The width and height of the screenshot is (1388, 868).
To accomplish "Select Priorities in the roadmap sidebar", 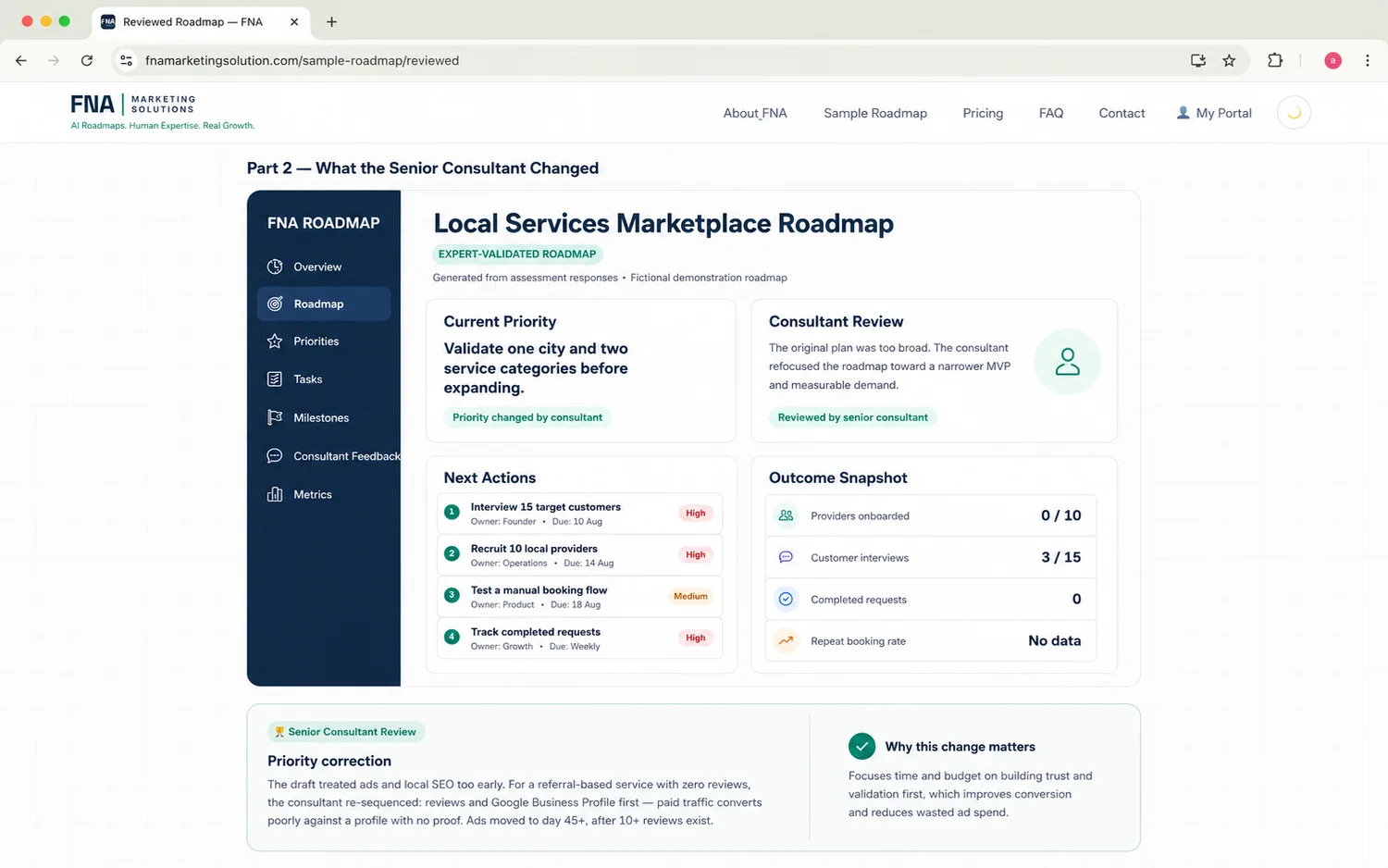I will click(324, 341).
